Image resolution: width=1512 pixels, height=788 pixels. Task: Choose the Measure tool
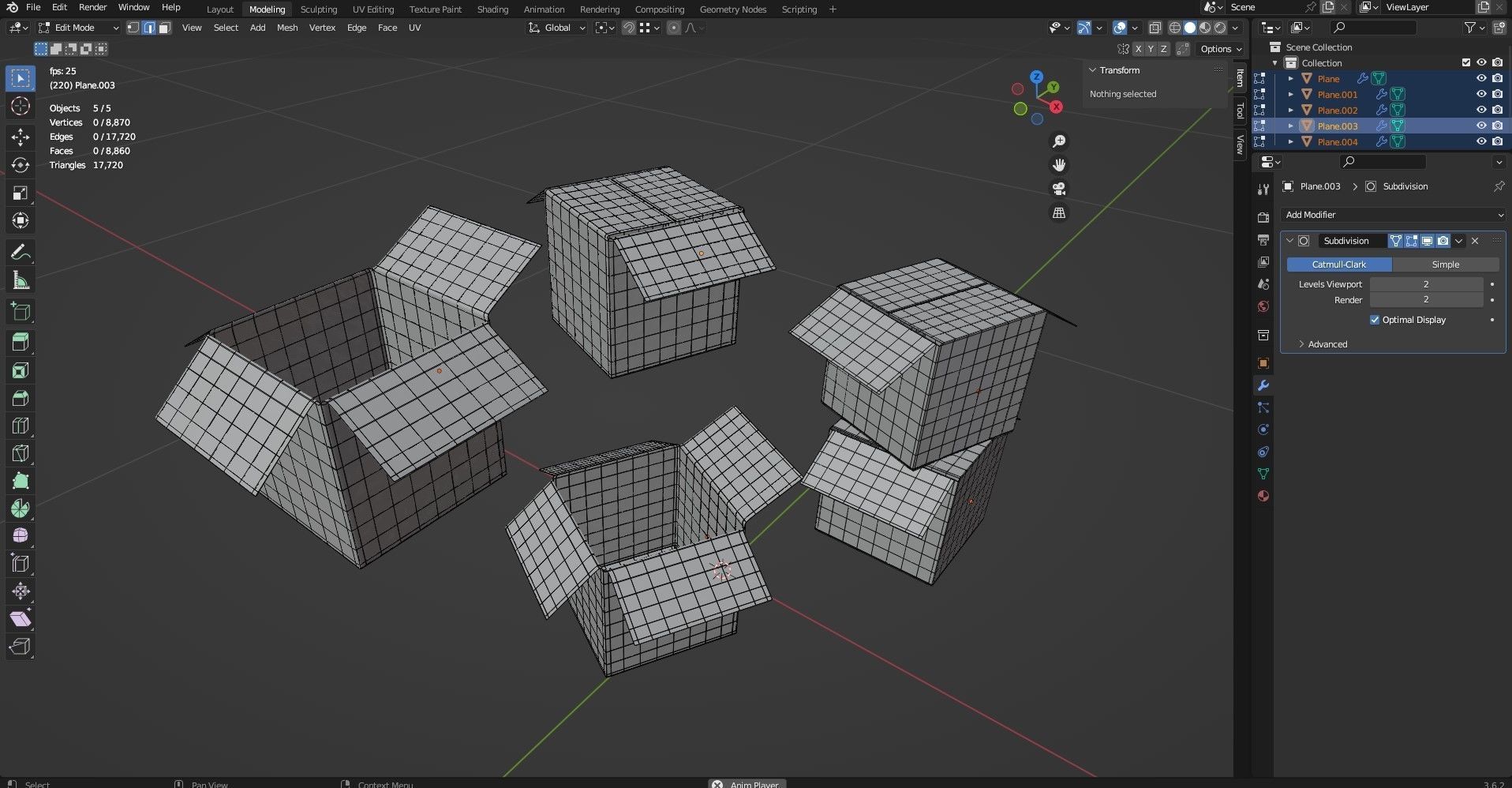(x=21, y=280)
